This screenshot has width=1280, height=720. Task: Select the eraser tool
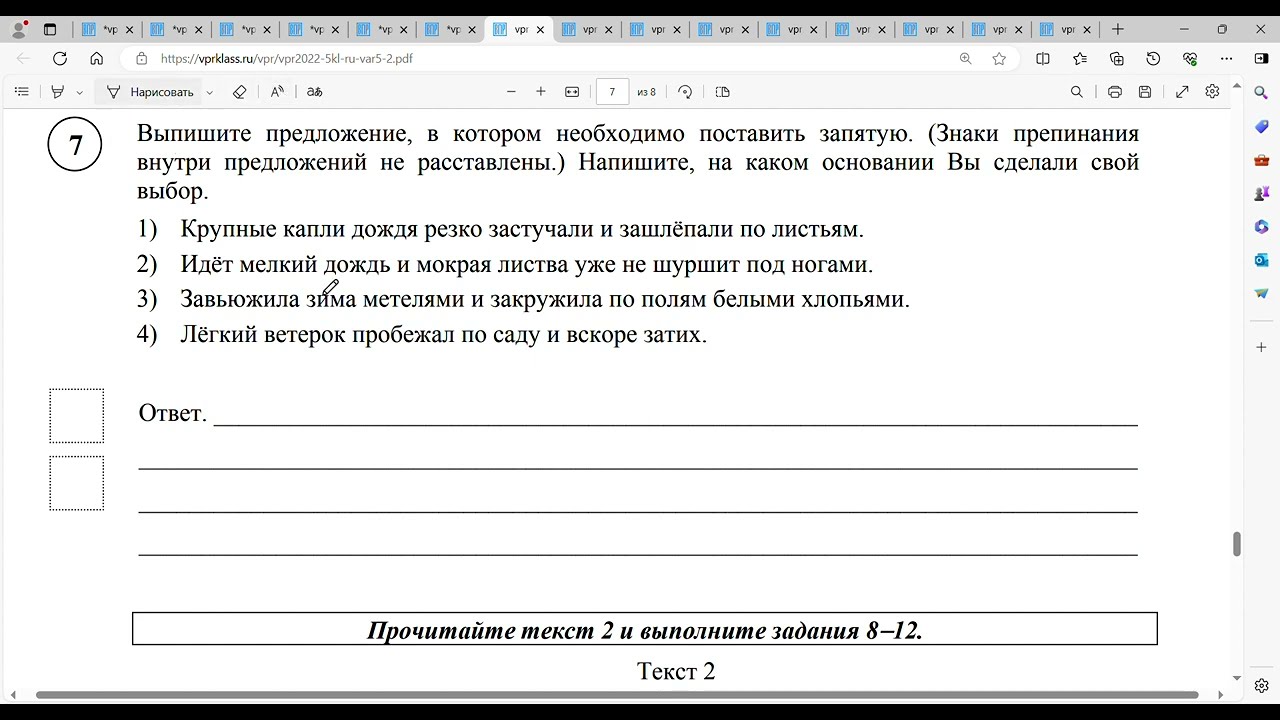pos(239,92)
